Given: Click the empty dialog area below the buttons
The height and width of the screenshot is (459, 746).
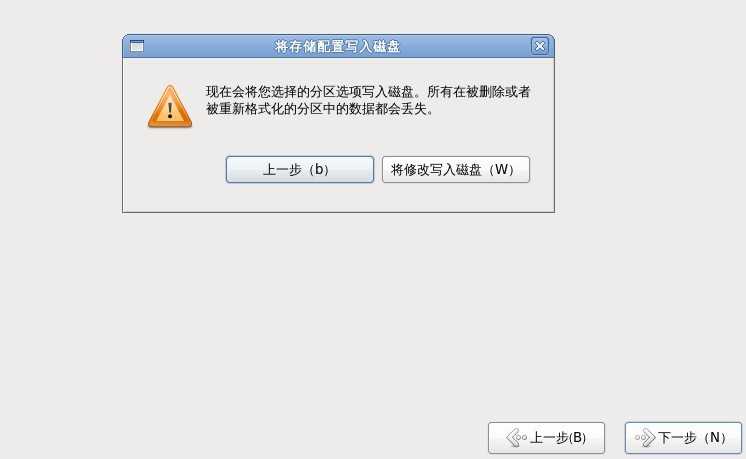Looking at the screenshot, I should coord(338,197).
